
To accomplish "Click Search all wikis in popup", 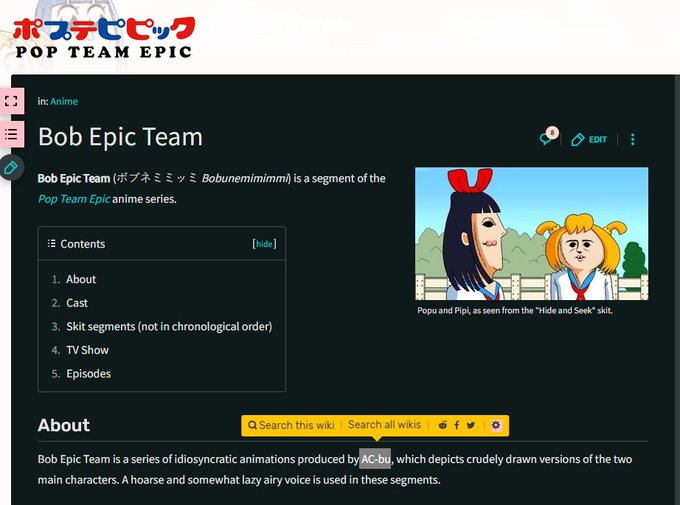I will click(x=384, y=425).
